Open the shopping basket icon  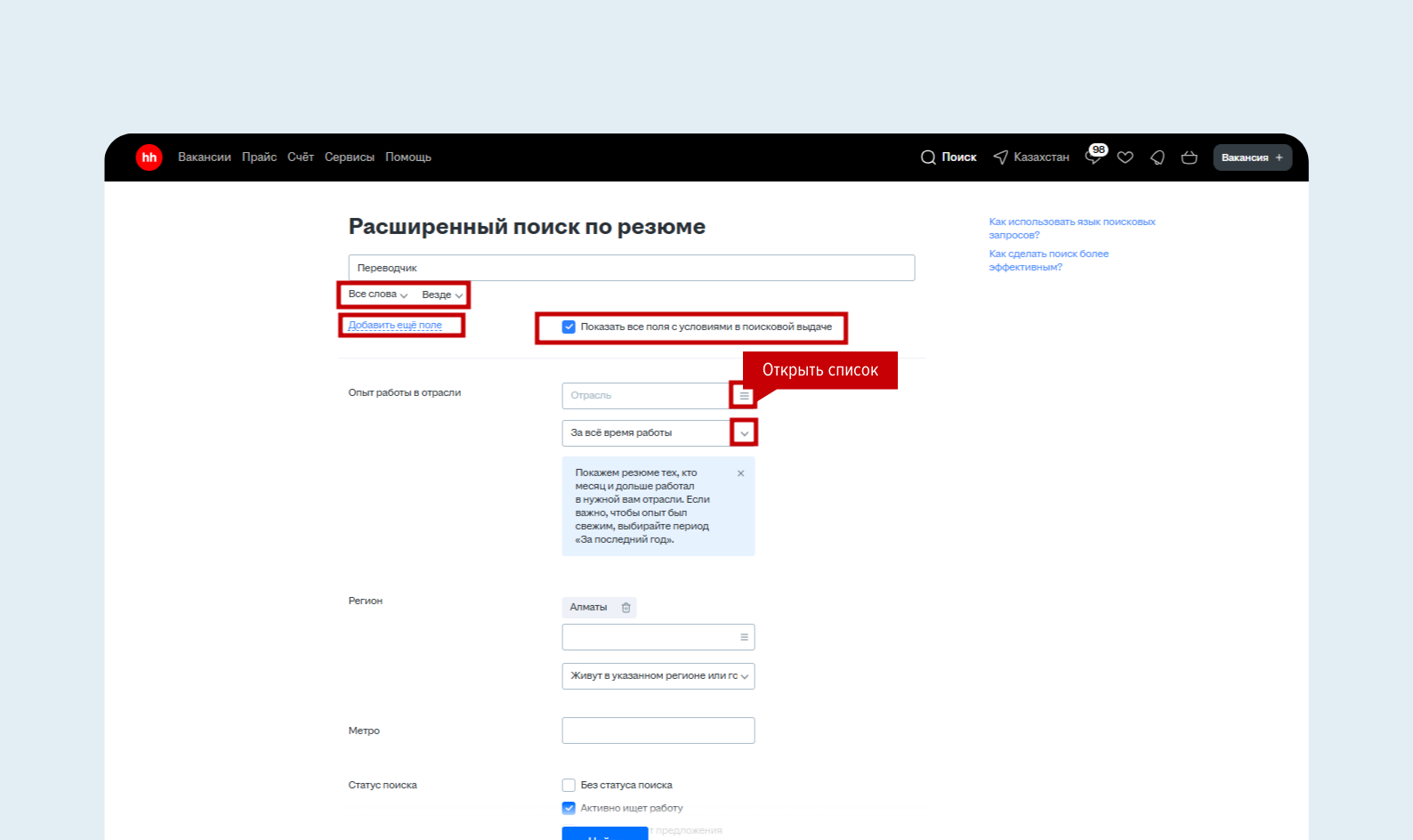(1190, 157)
